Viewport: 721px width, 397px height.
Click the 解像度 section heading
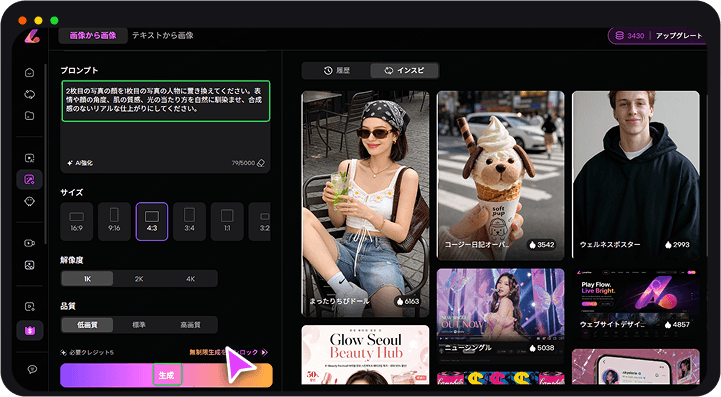click(x=72, y=260)
